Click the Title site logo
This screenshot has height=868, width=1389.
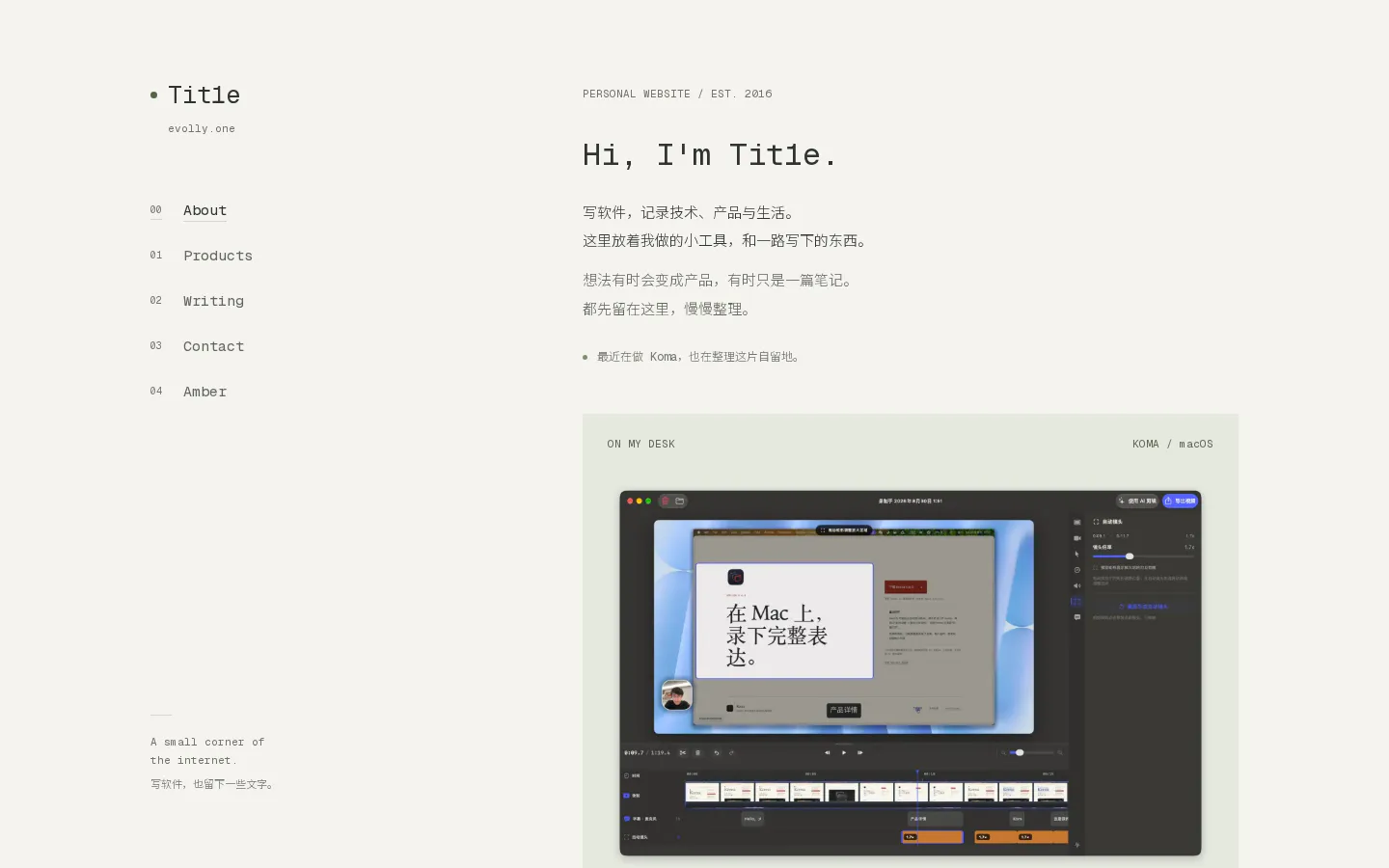pos(204,95)
